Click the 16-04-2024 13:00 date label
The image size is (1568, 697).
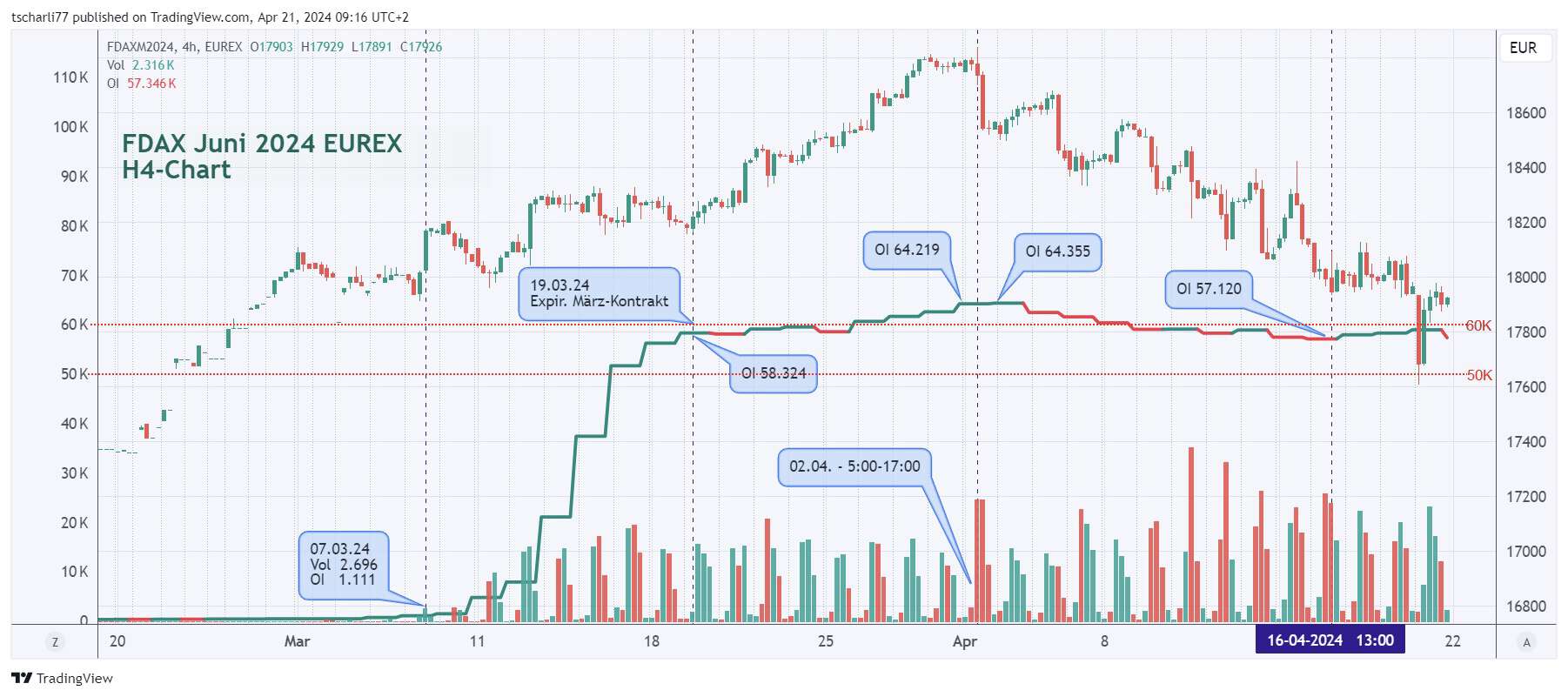[x=1330, y=640]
